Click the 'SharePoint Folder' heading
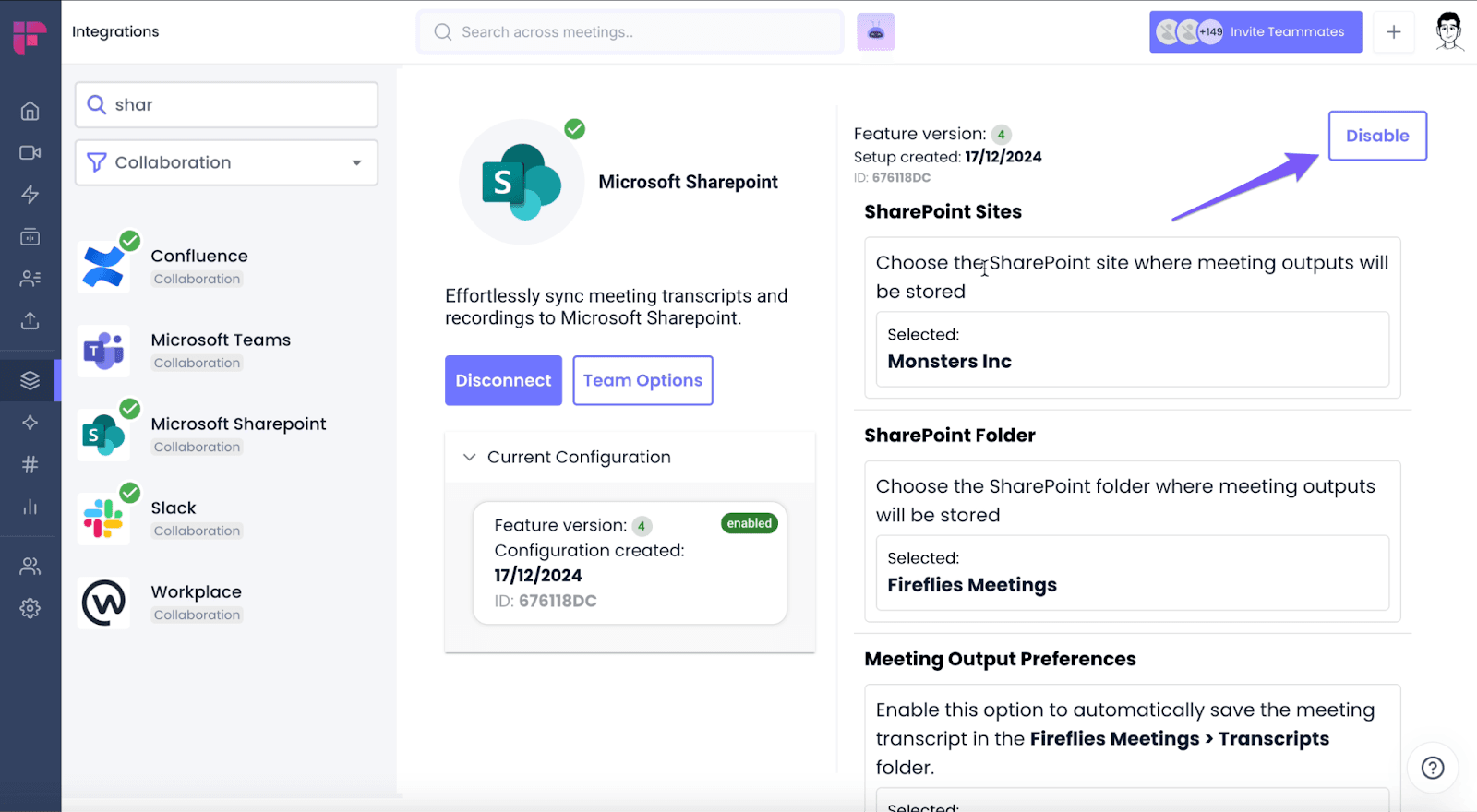1477x812 pixels. pyautogui.click(x=950, y=435)
